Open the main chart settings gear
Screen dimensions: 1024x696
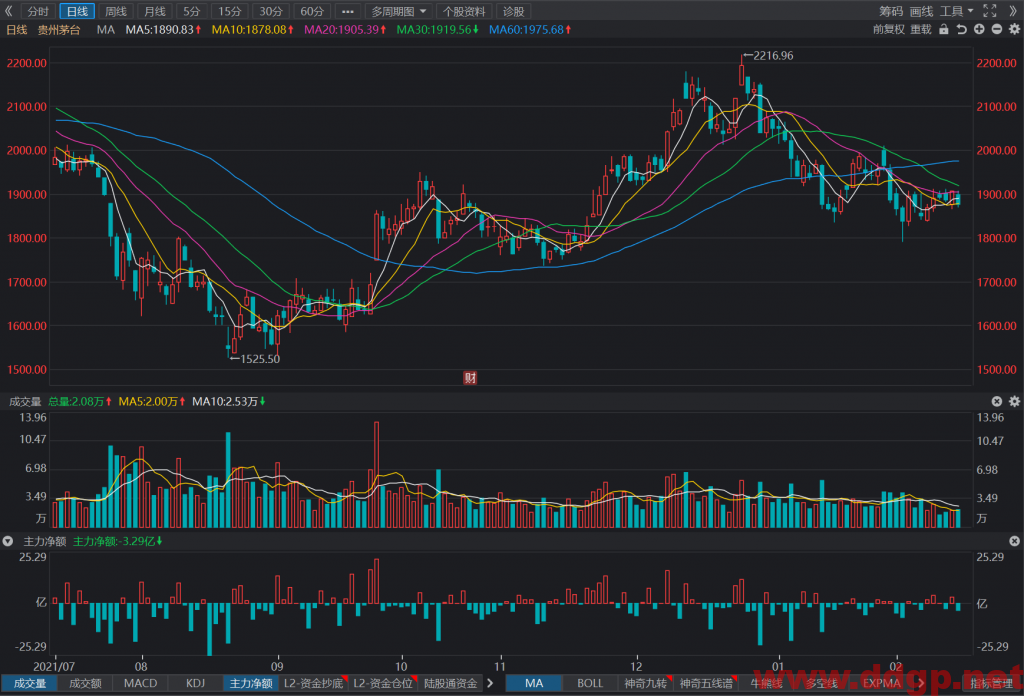pyautogui.click(x=1014, y=29)
